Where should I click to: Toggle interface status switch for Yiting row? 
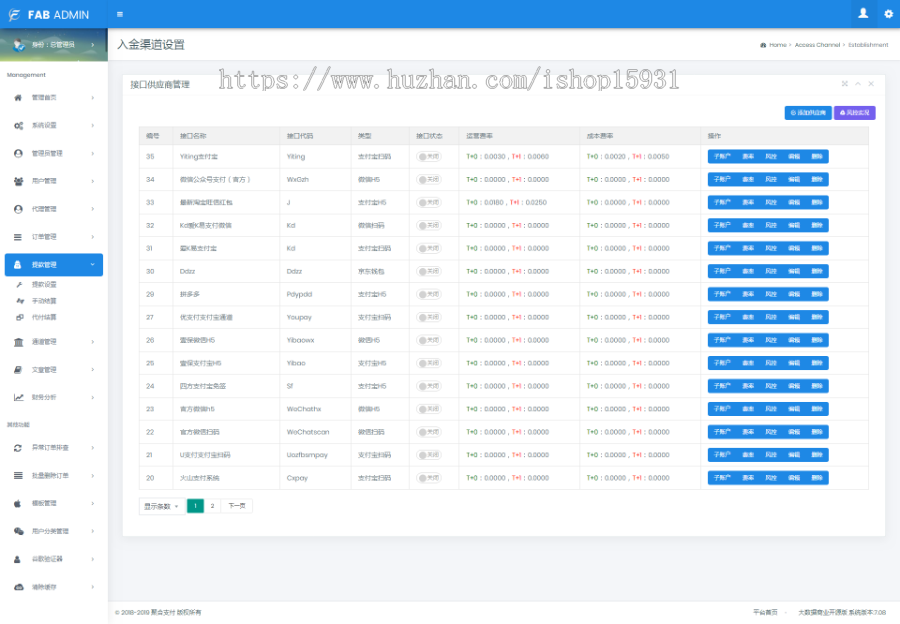click(429, 157)
